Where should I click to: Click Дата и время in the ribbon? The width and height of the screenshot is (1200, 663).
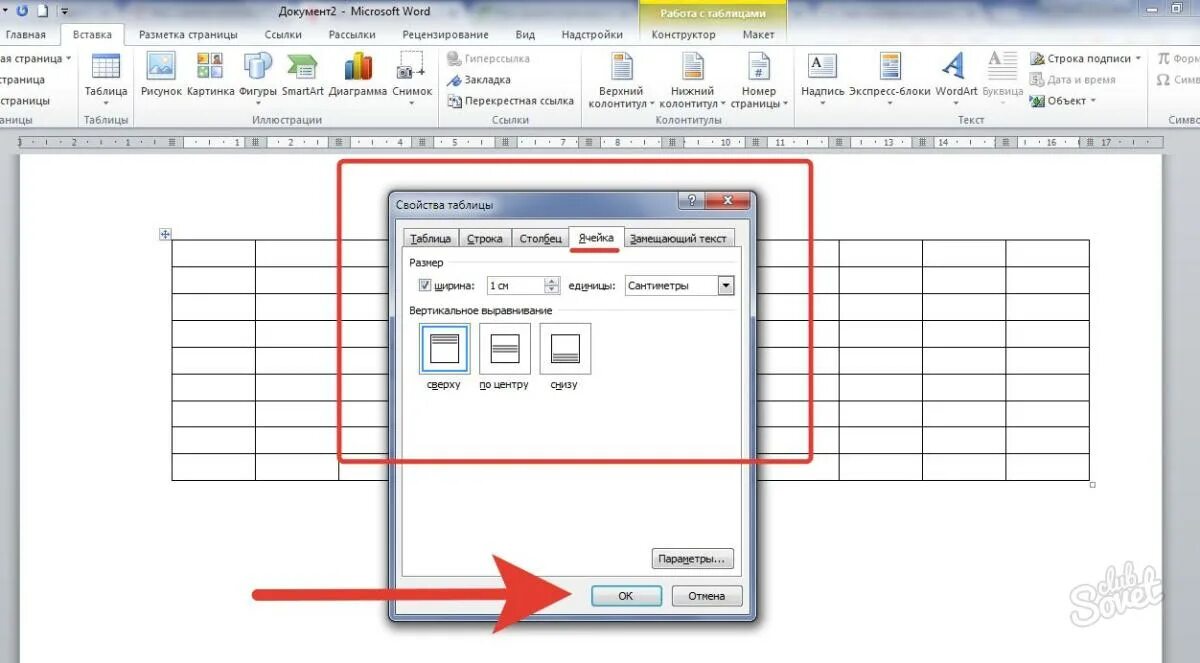1073,80
